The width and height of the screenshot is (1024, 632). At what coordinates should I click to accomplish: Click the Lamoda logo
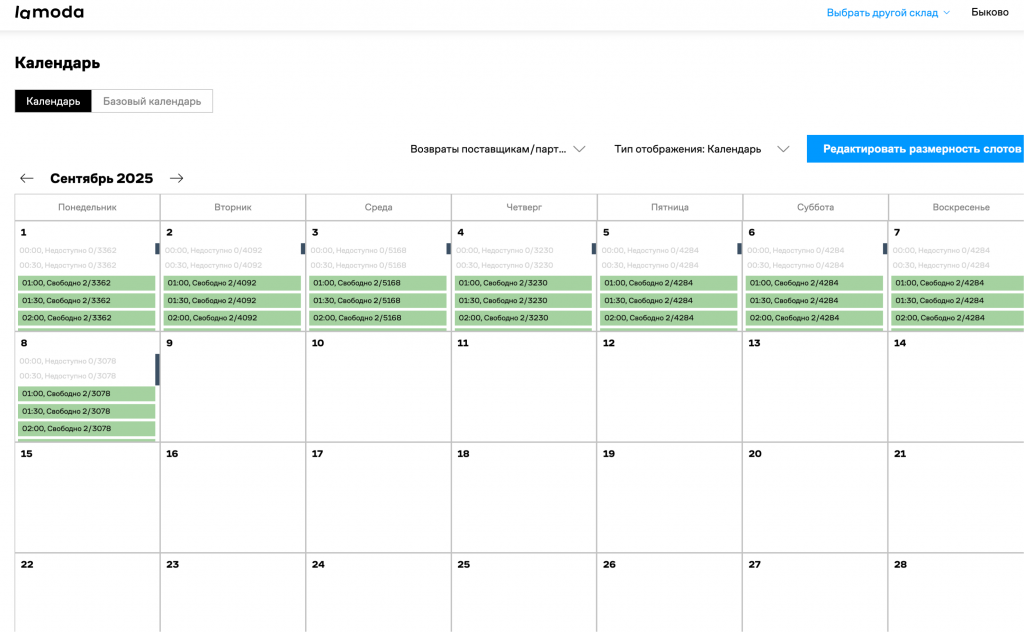[49, 13]
